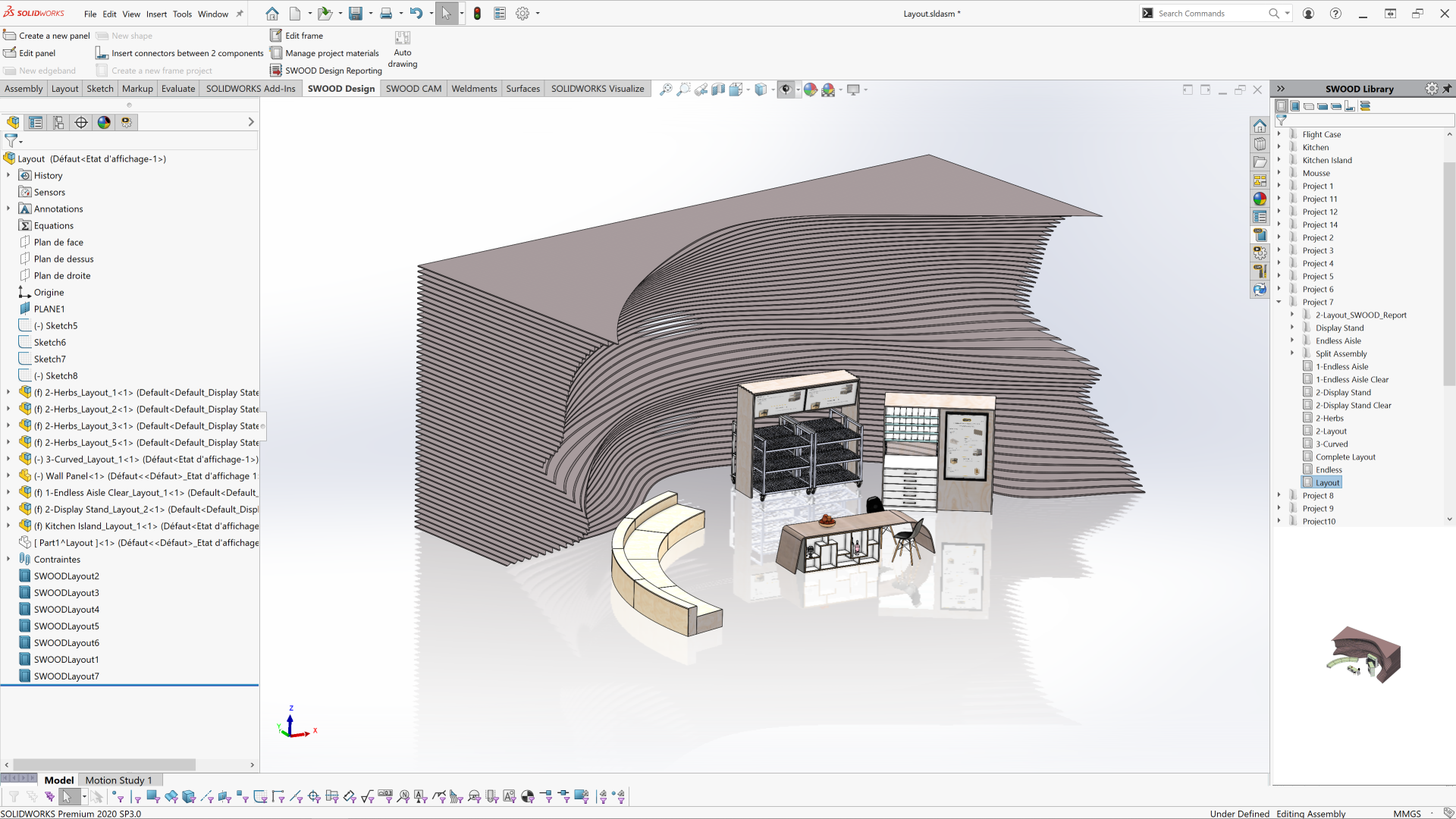Toggle the Filter Surface Finish Symbols filter

tap(368, 796)
